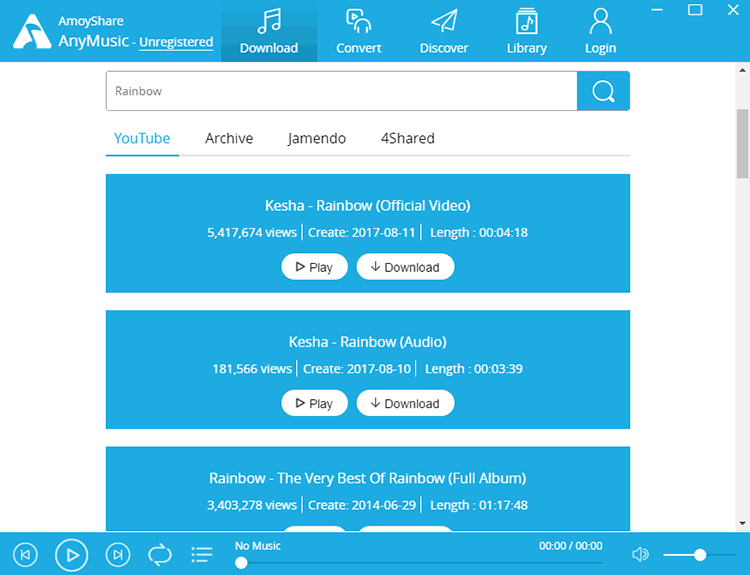Click the 00:00 / 00:00 time display
The image size is (750, 575).
coord(571,546)
